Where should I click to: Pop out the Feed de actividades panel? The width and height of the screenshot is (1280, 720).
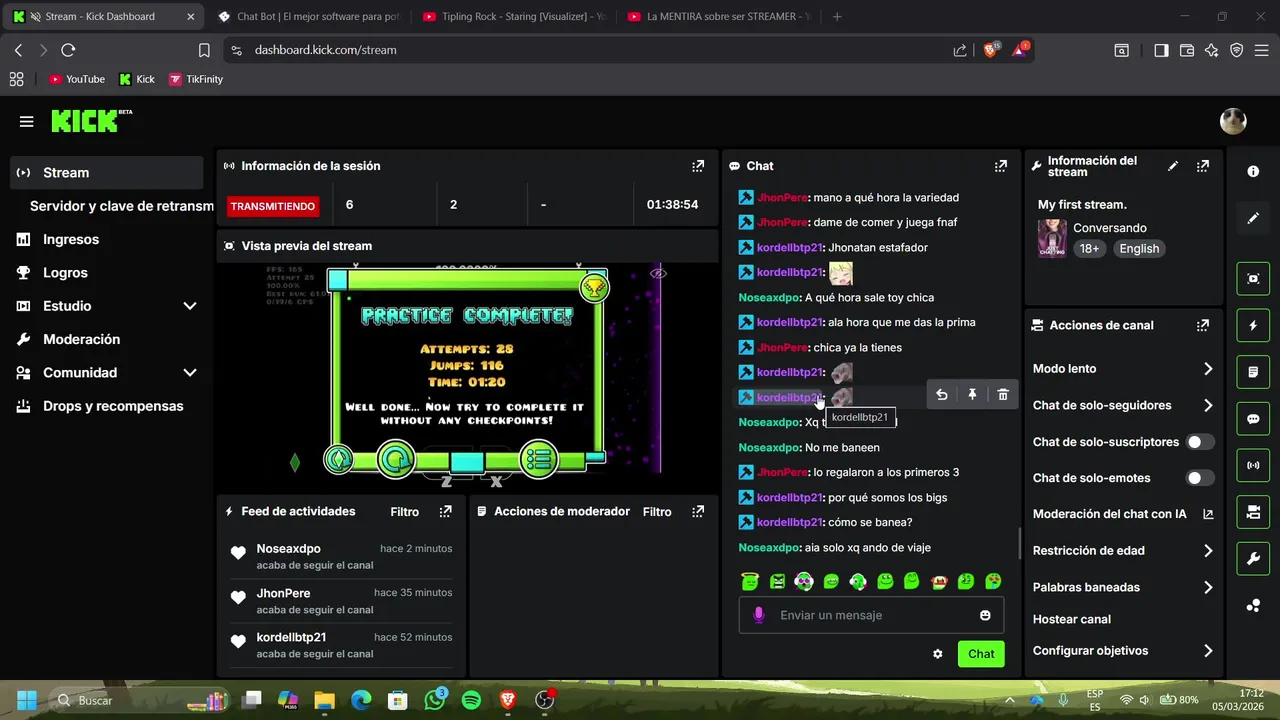pyautogui.click(x=446, y=511)
